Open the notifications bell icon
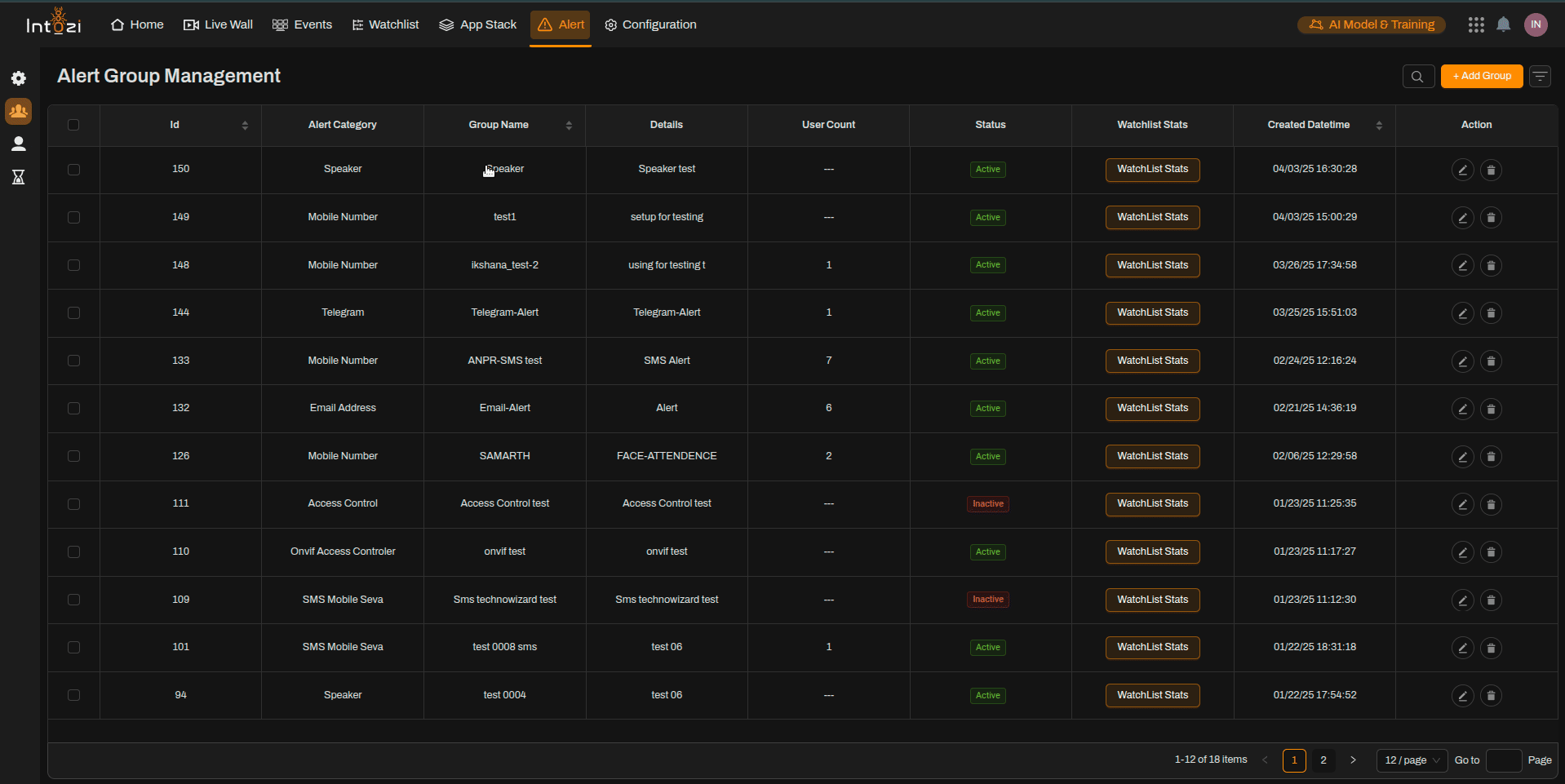 pos(1502,24)
